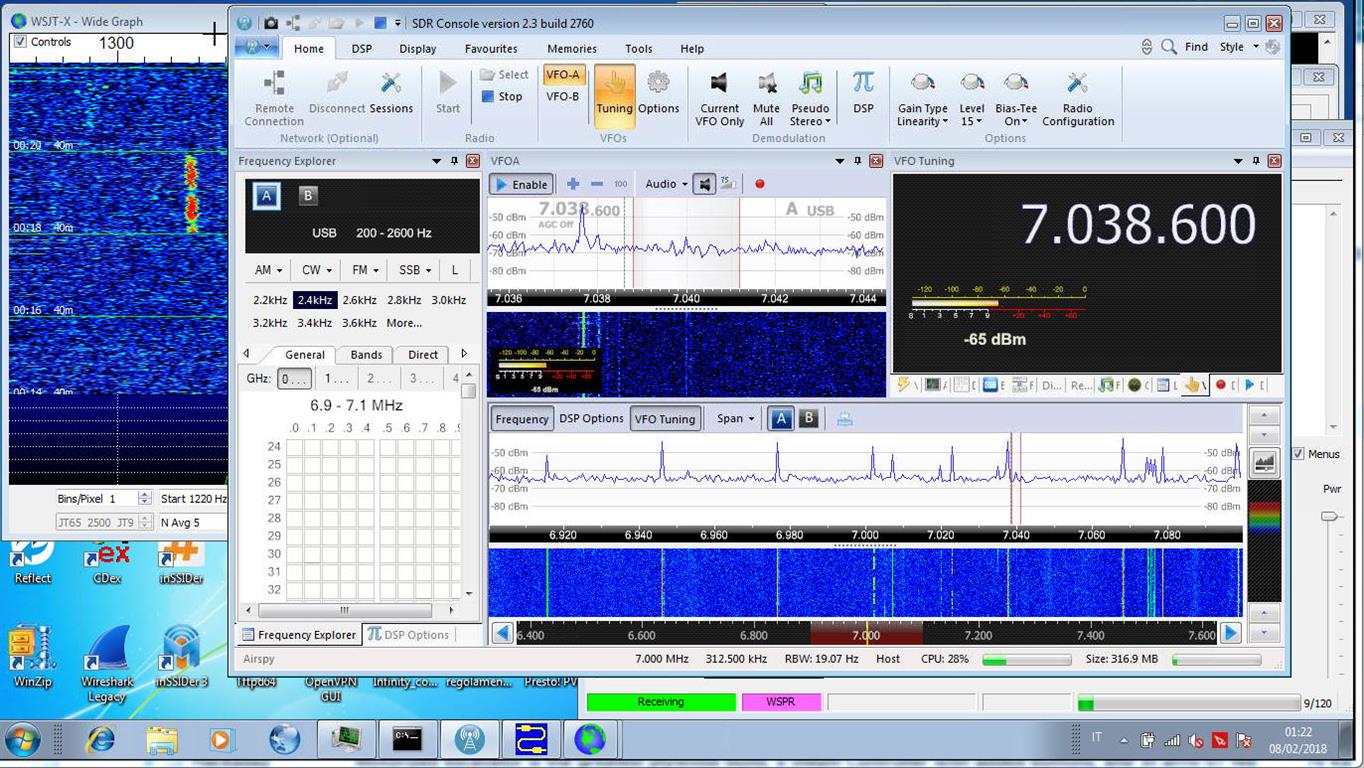Open Radio Configuration
This screenshot has width=1364, height=768.
click(1078, 98)
